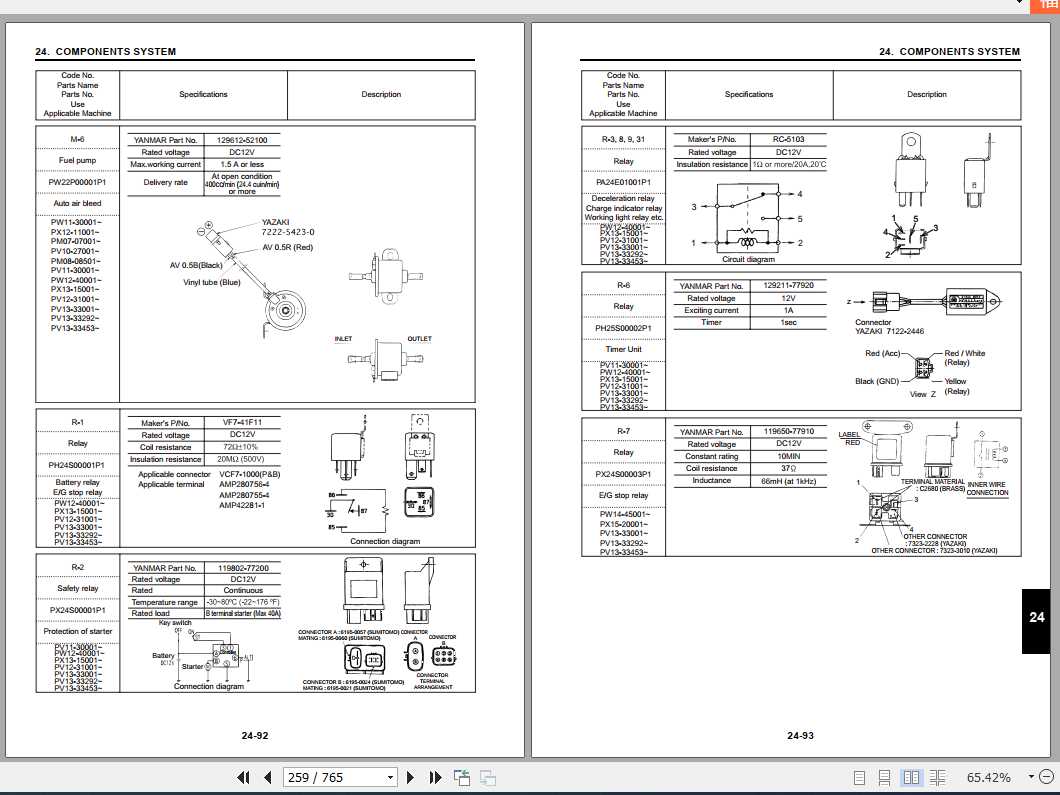Select YANMAR part number 119650-77910
The image size is (1060, 795).
[x=788, y=431]
